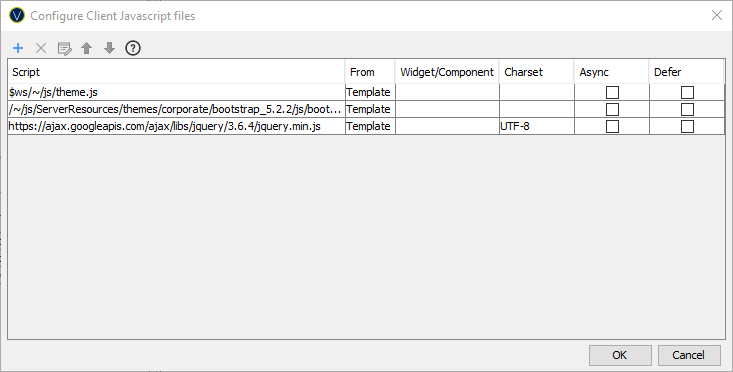Image resolution: width=733 pixels, height=372 pixels.
Task: Open help via question mark icon
Action: click(133, 48)
